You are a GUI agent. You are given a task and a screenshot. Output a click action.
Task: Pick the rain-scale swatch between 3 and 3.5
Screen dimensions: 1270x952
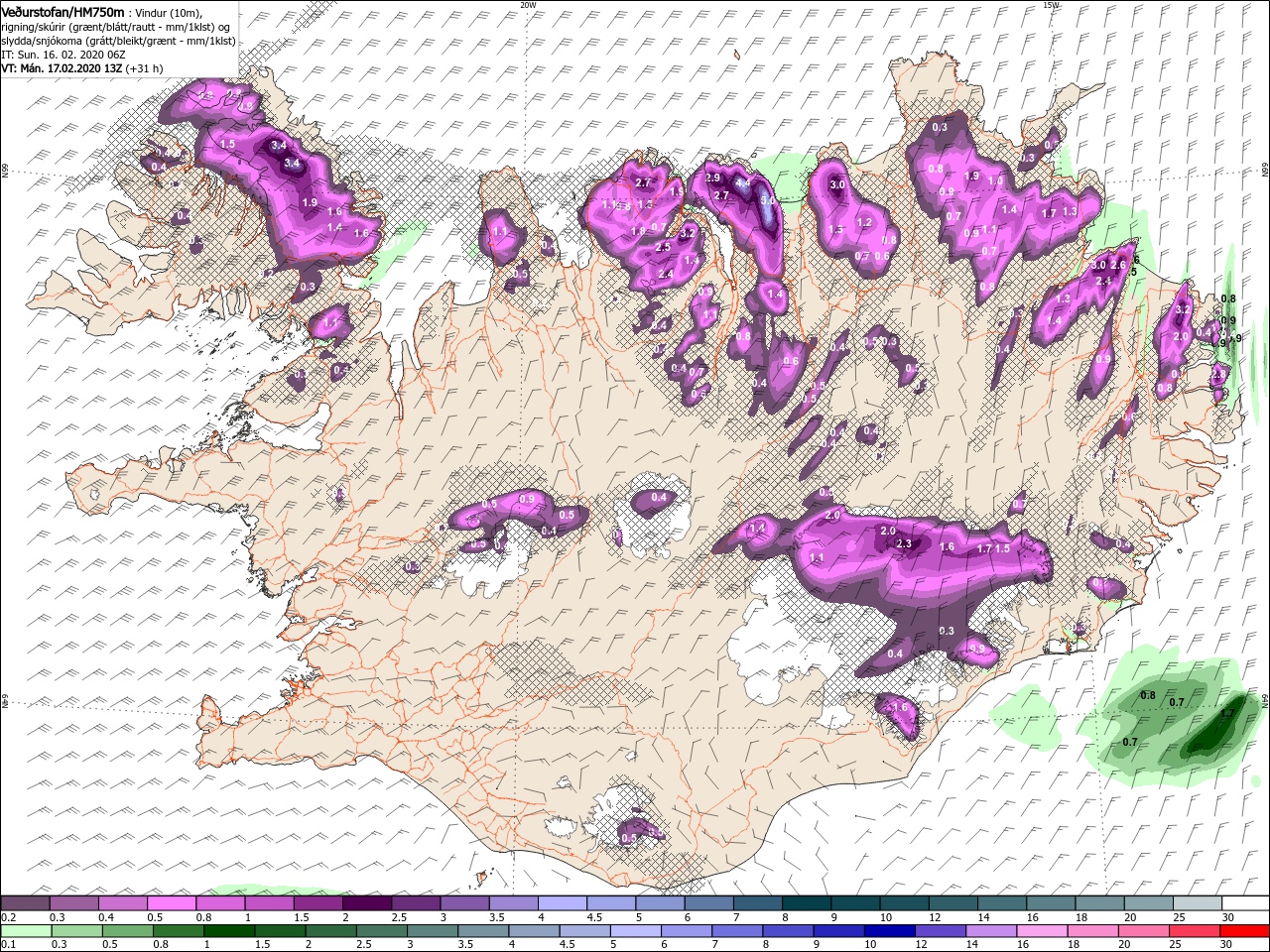(x=432, y=930)
